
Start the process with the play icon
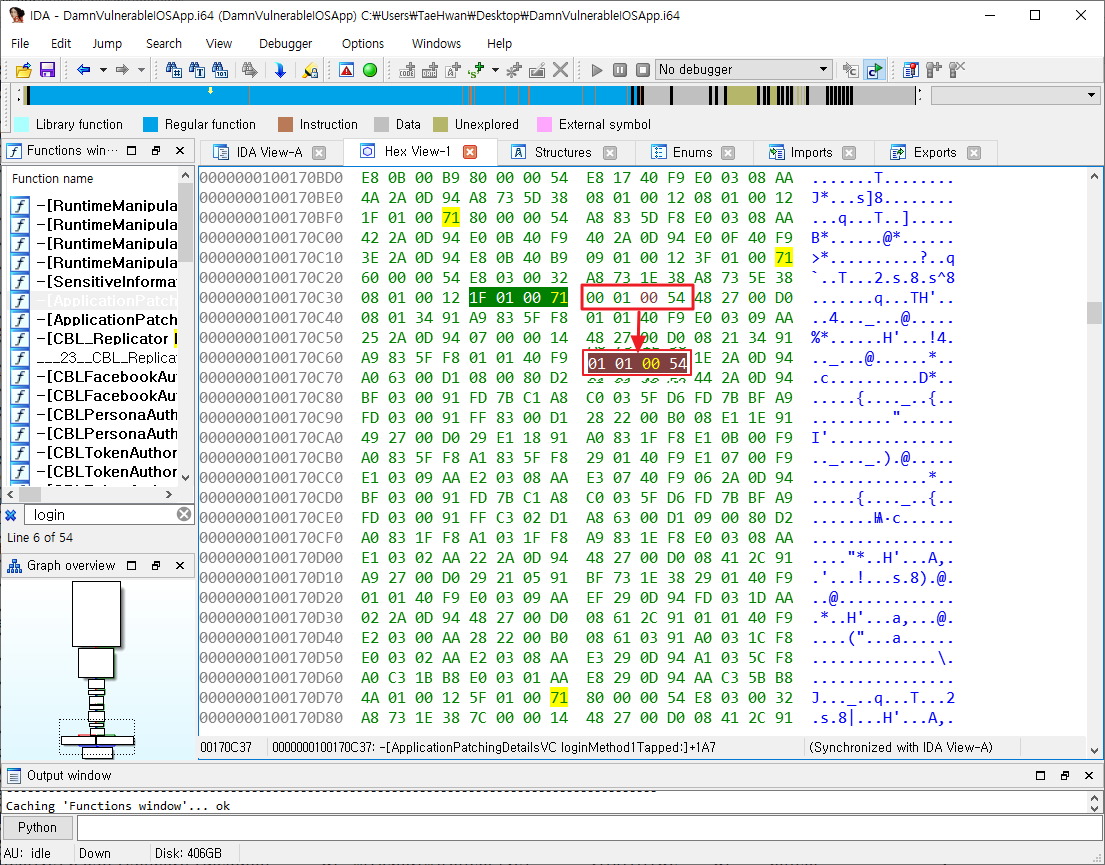(597, 70)
